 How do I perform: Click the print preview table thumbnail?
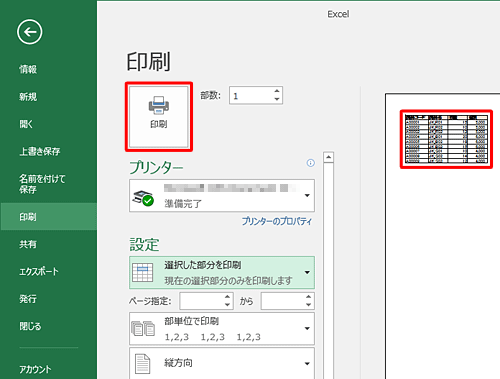[x=446, y=139]
